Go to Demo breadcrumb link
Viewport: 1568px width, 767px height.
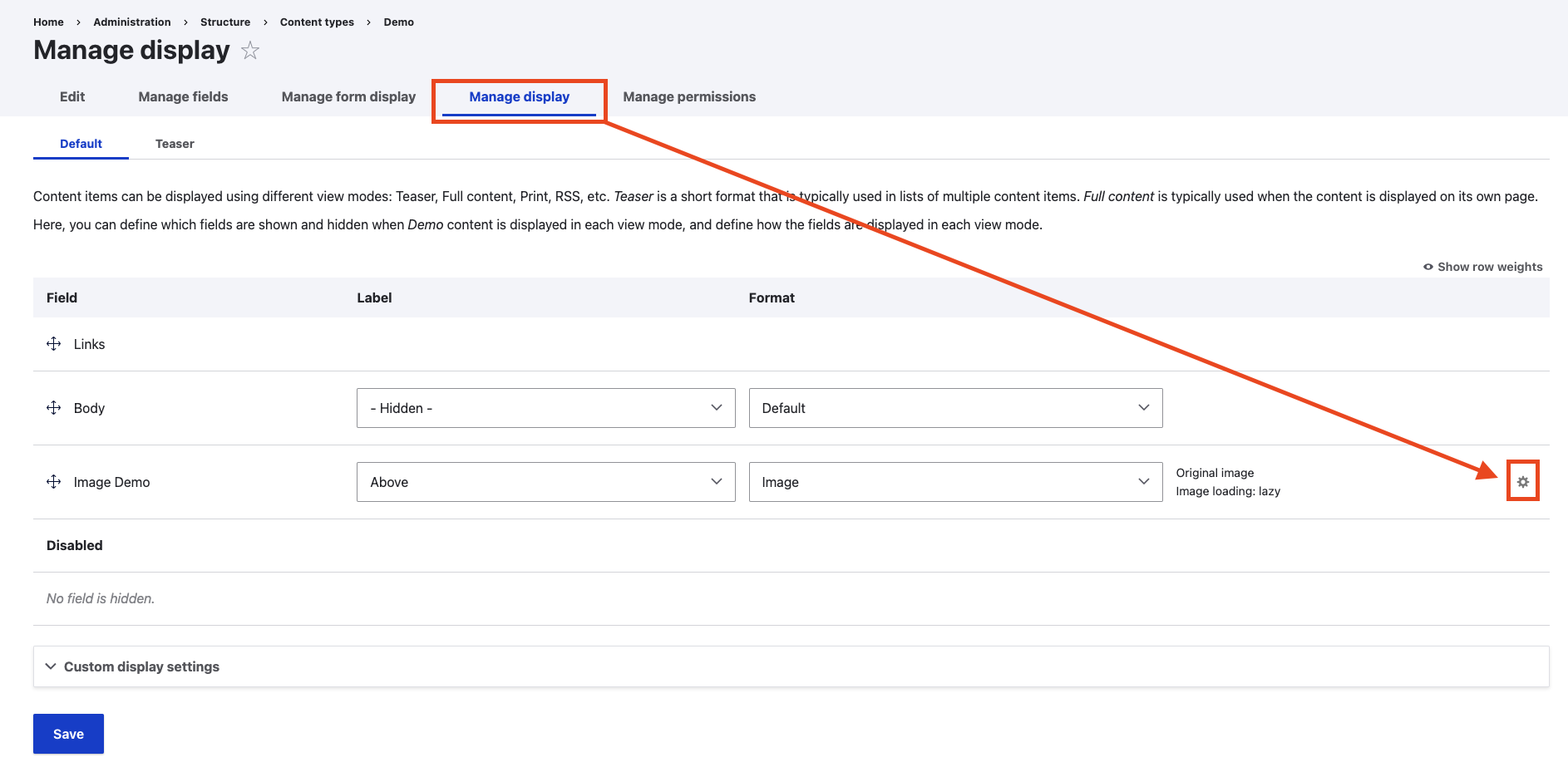pyautogui.click(x=399, y=22)
